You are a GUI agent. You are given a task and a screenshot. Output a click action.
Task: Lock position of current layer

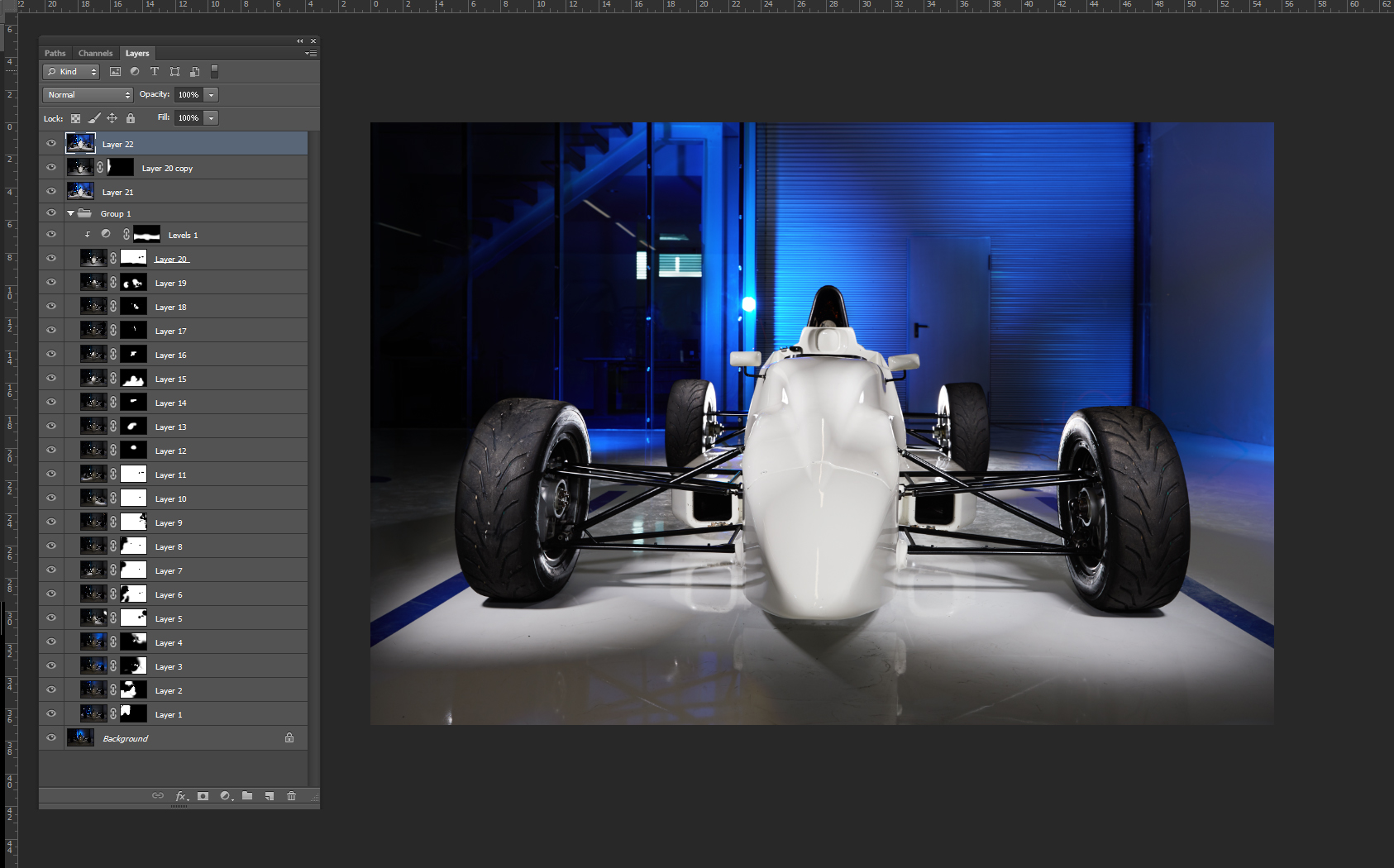click(x=112, y=118)
